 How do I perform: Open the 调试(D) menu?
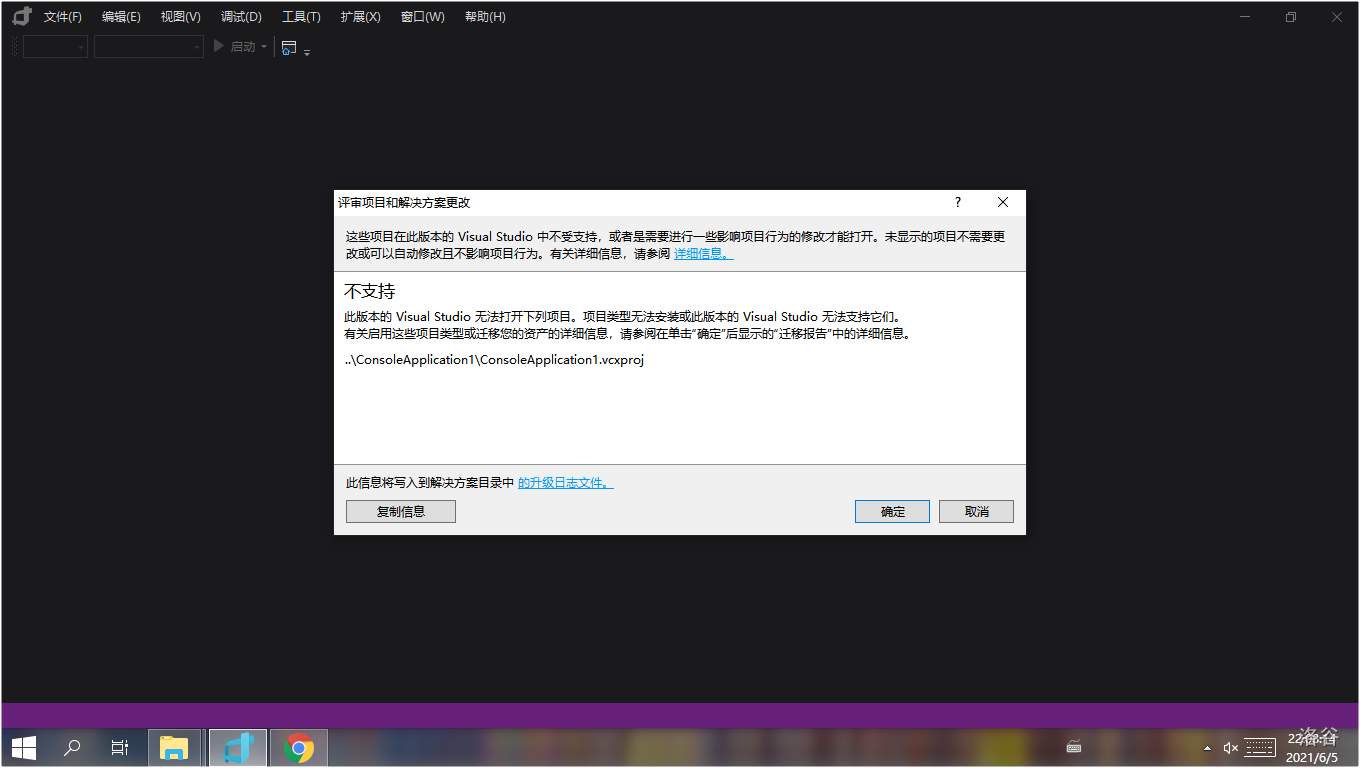(241, 17)
